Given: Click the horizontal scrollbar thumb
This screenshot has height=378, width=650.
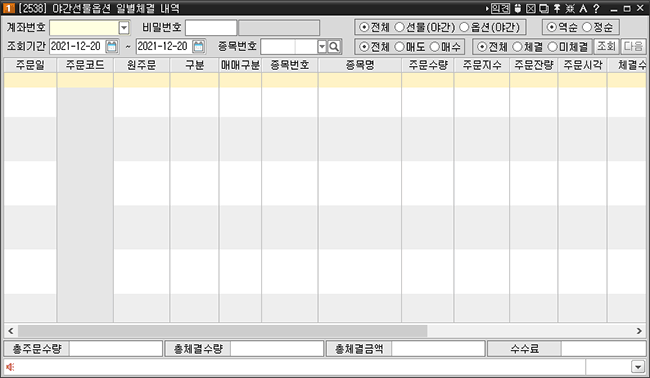Looking at the screenshot, I should [223, 331].
